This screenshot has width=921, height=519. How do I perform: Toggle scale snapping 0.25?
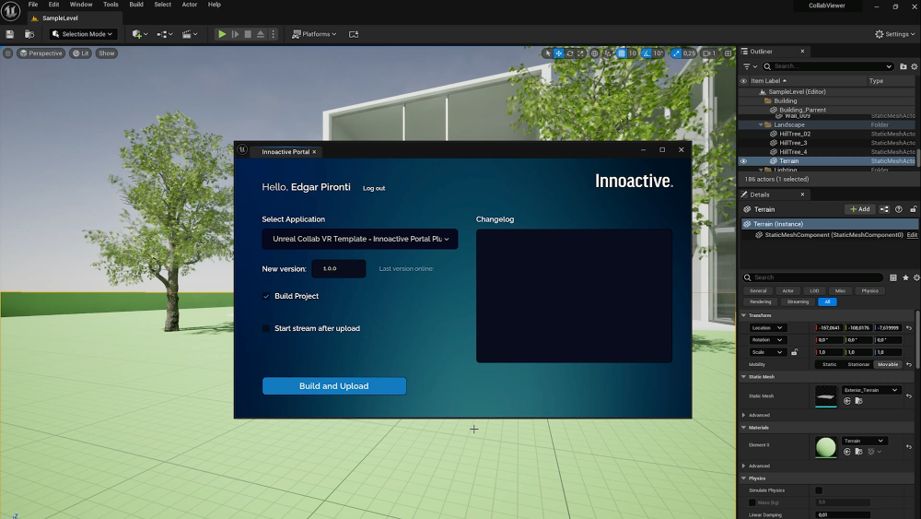pyautogui.click(x=677, y=53)
